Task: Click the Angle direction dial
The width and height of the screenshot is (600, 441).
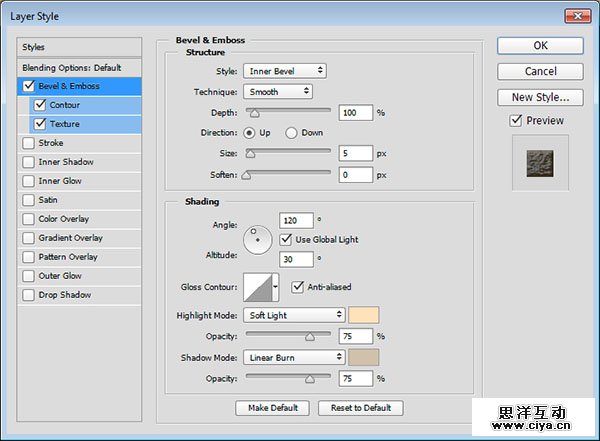Action: pos(258,238)
